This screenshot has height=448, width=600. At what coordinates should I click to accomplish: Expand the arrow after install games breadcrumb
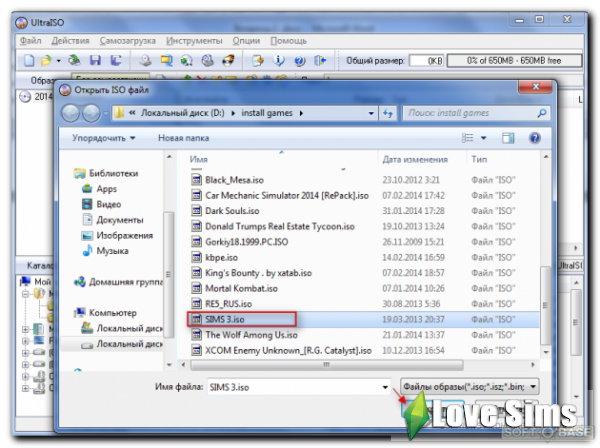tap(302, 113)
